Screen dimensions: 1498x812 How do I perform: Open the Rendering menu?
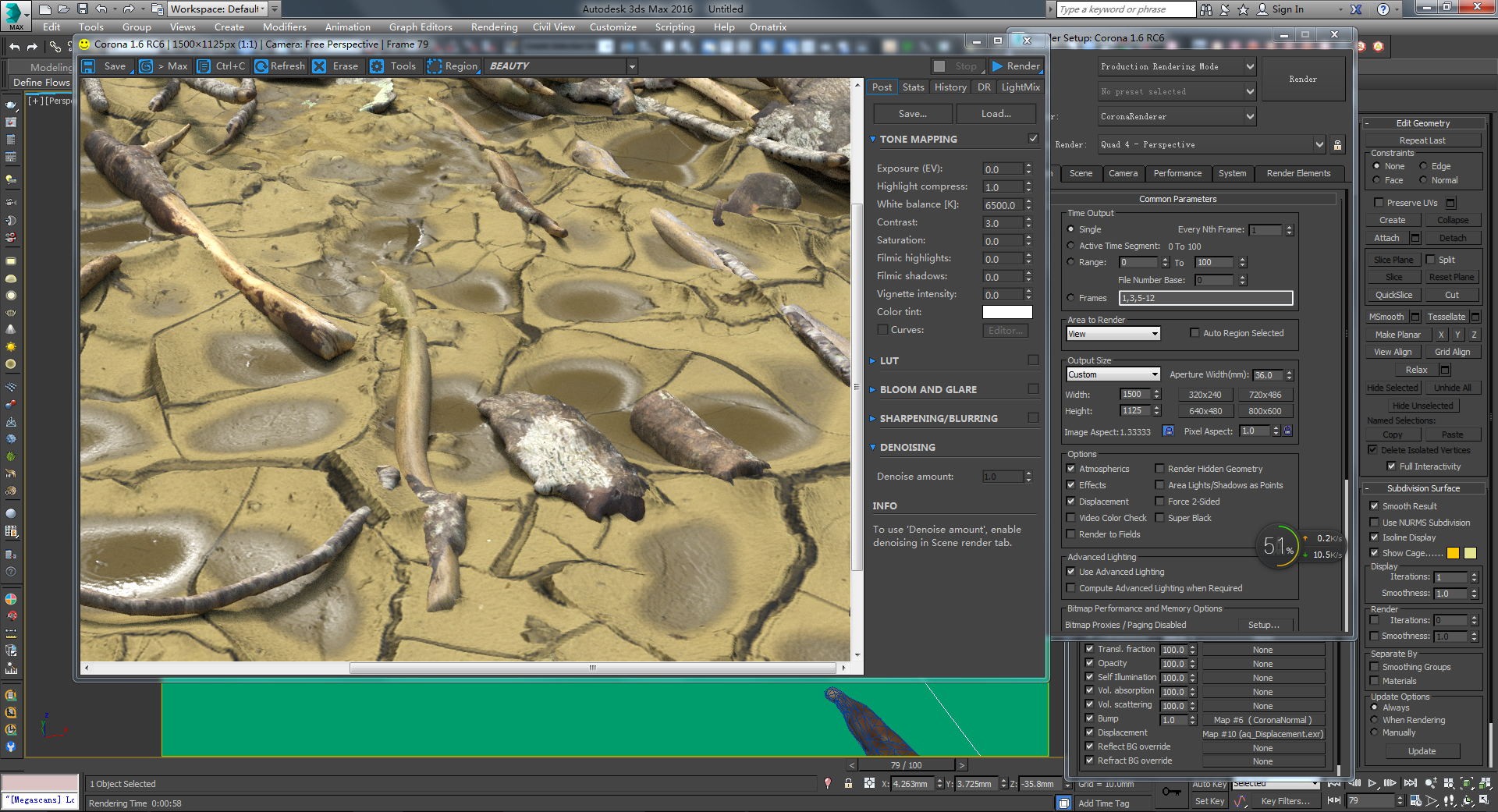[x=494, y=27]
